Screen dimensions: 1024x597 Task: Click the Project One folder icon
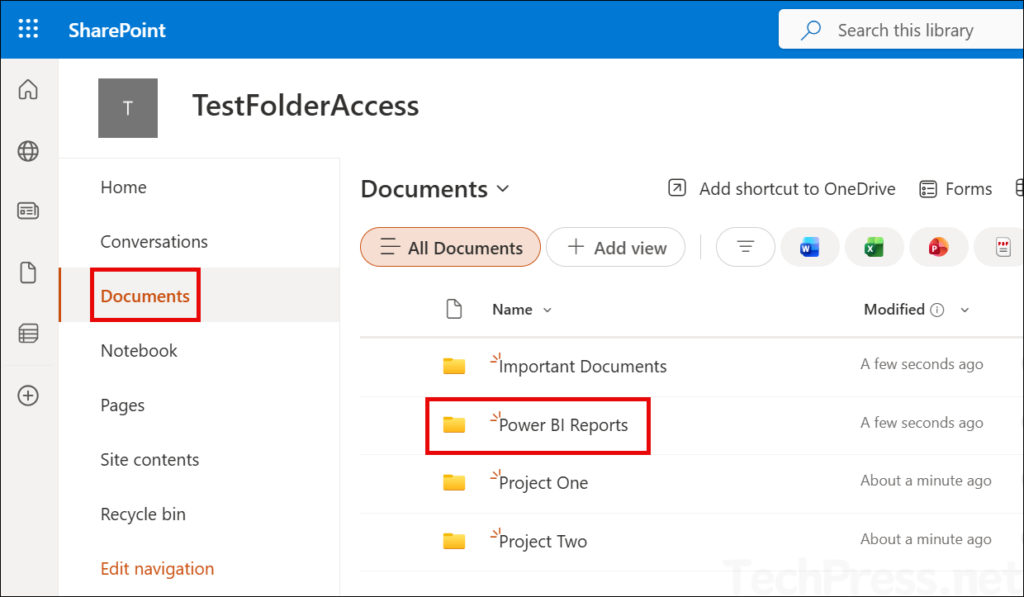click(454, 483)
